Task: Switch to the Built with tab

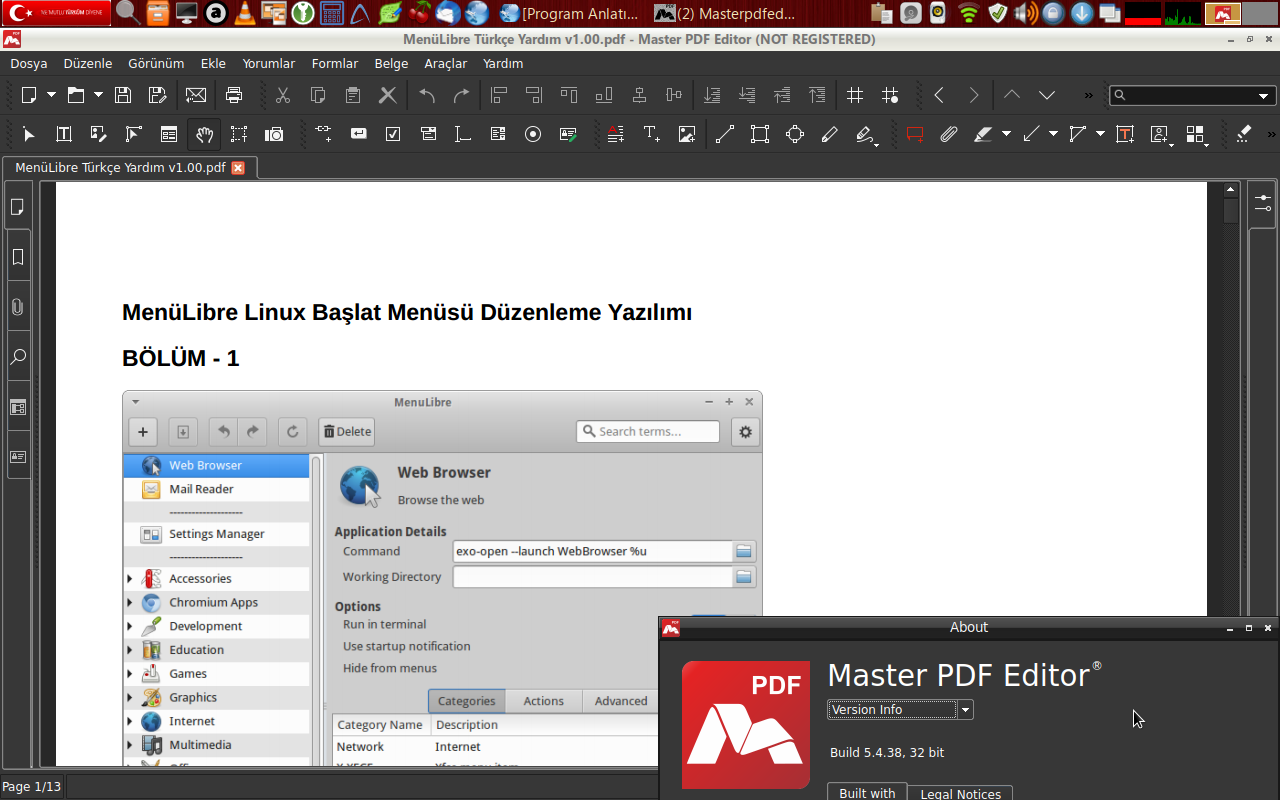Action: coord(867,793)
